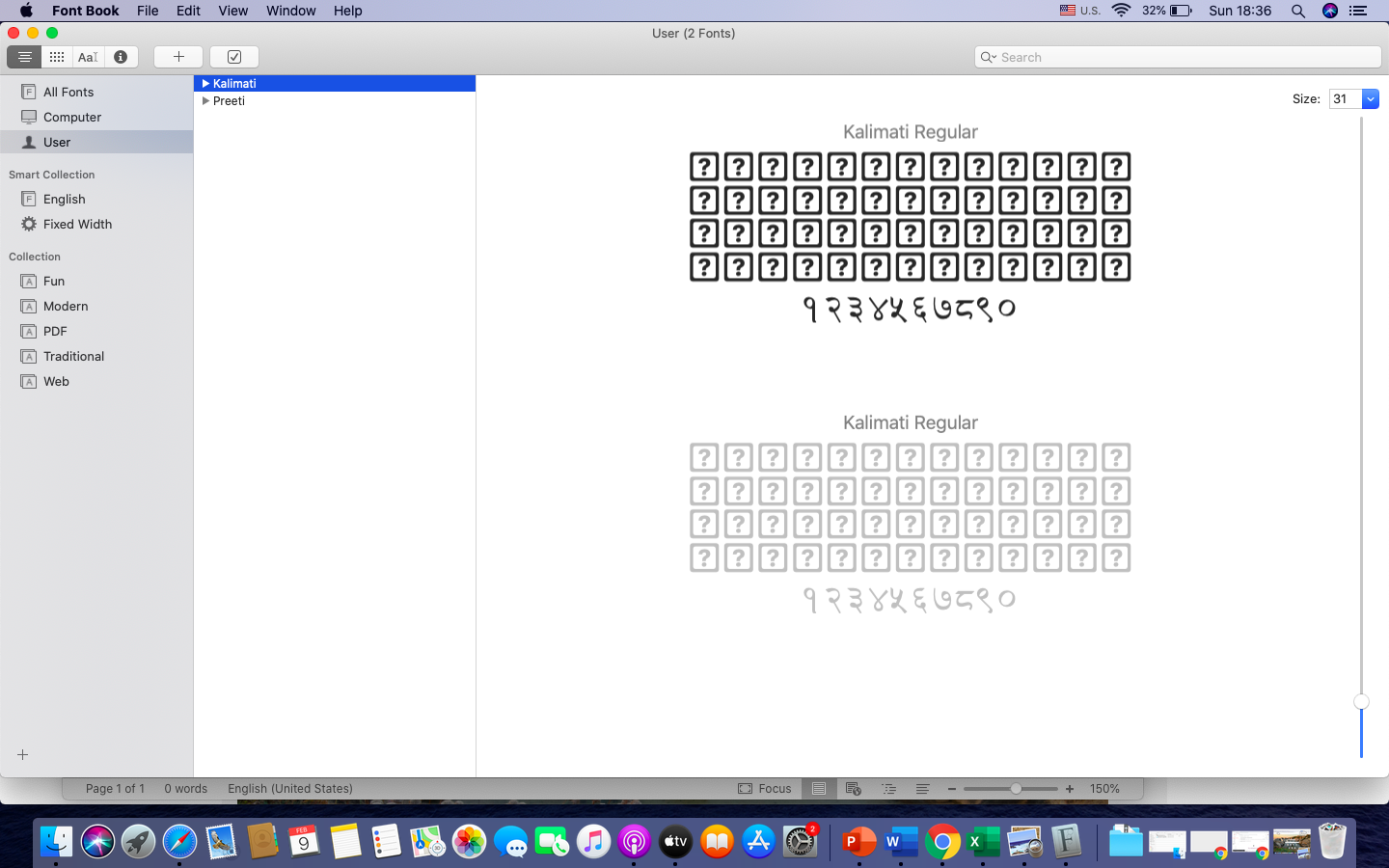Select the Kalimati font row
1389x868 pixels.
click(x=335, y=84)
